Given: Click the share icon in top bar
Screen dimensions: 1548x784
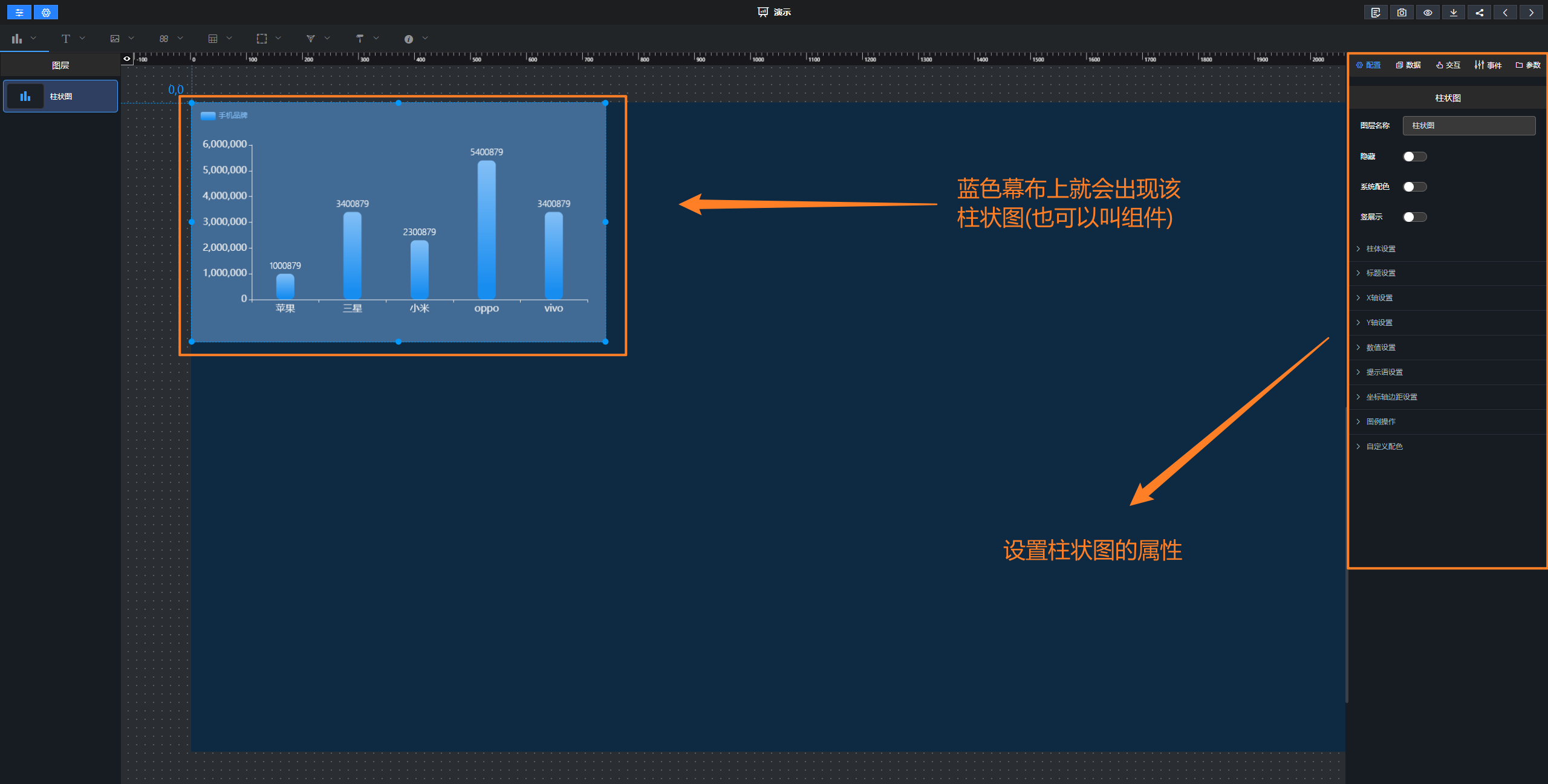Looking at the screenshot, I should coord(1479,12).
